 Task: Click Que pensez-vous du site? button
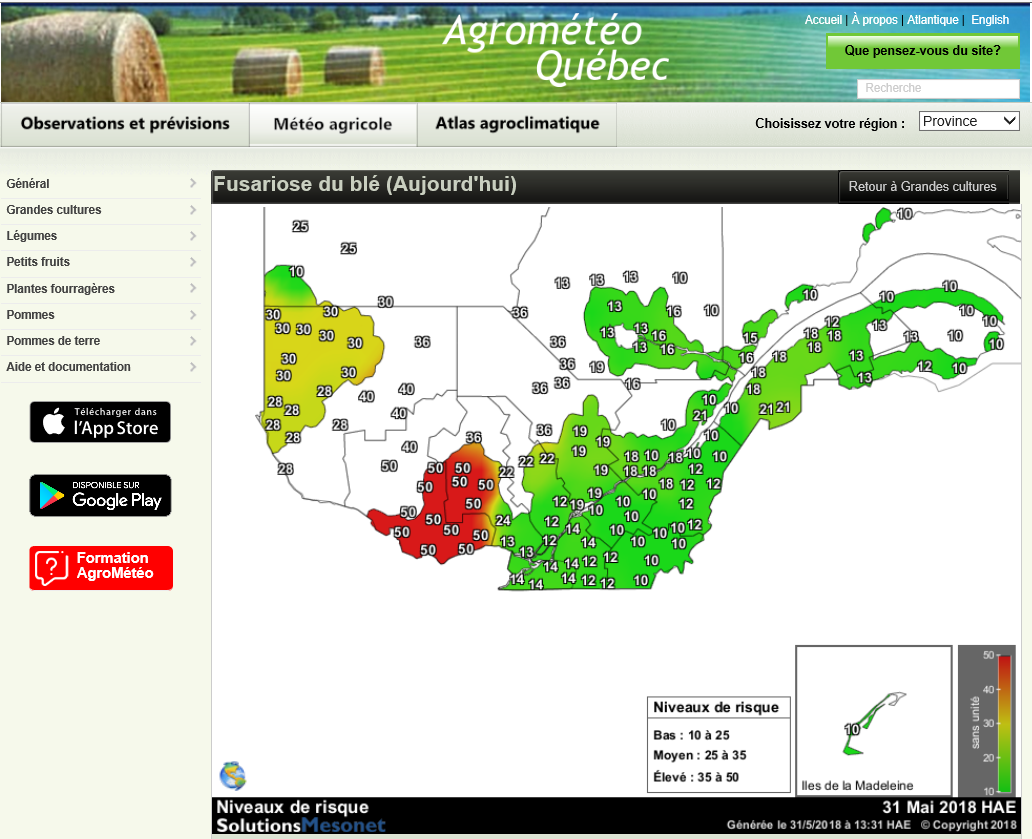(922, 50)
